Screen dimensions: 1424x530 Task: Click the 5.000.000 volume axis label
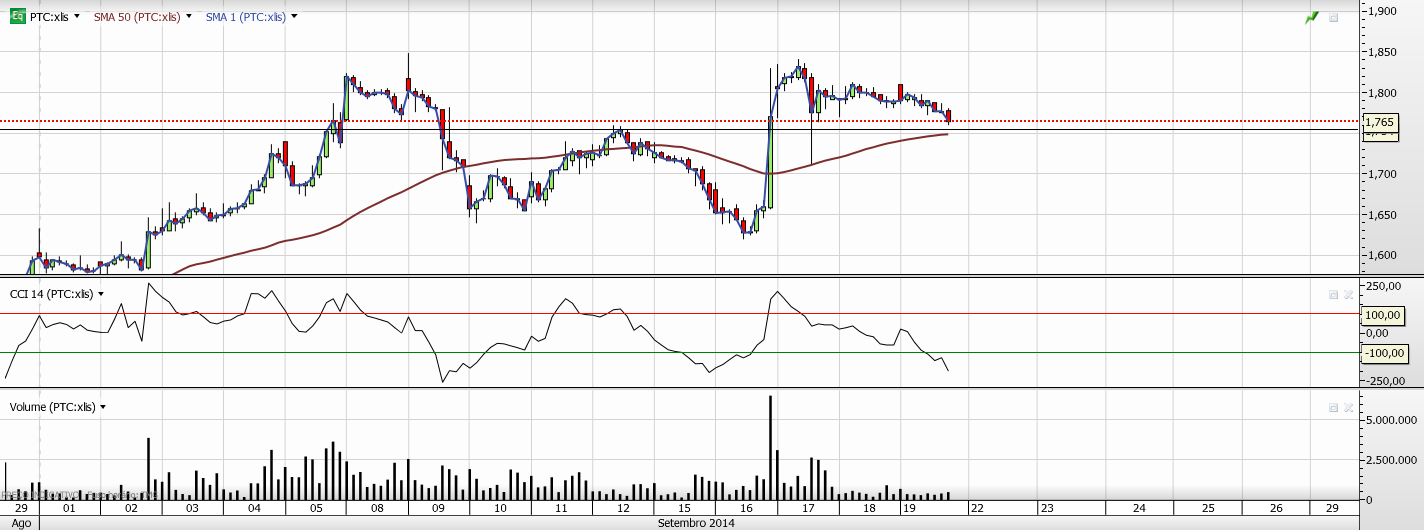point(1390,421)
